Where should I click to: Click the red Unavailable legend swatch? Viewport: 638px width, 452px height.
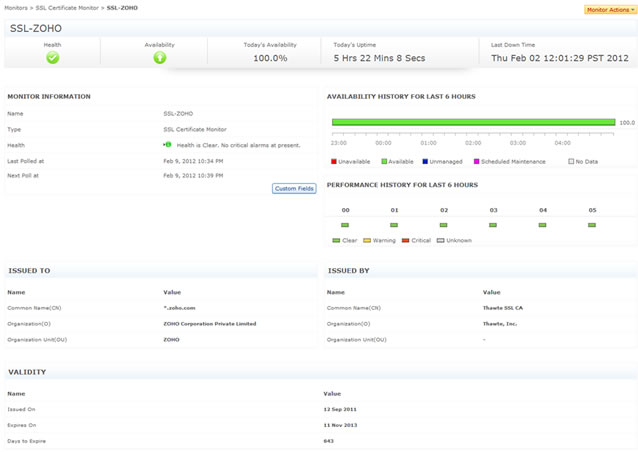pos(334,161)
